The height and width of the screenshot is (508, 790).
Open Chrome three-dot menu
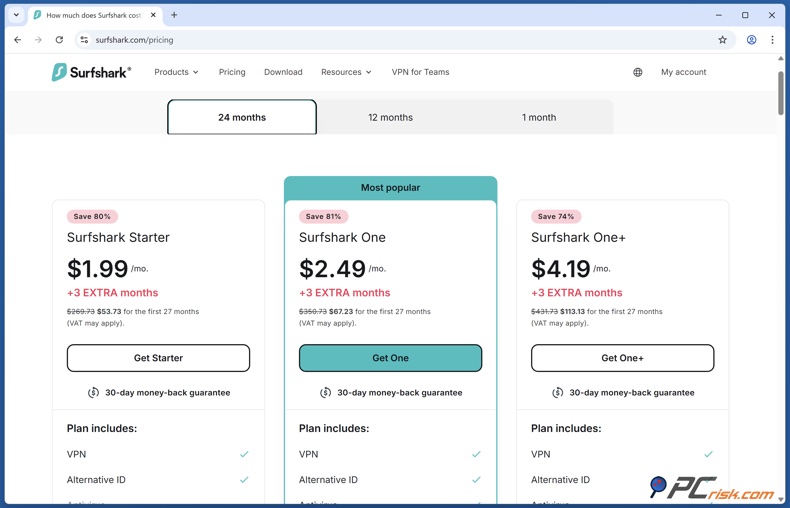tap(772, 40)
